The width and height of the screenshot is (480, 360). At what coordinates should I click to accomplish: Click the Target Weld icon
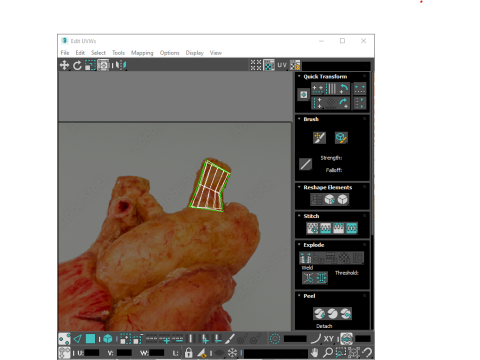(308, 278)
